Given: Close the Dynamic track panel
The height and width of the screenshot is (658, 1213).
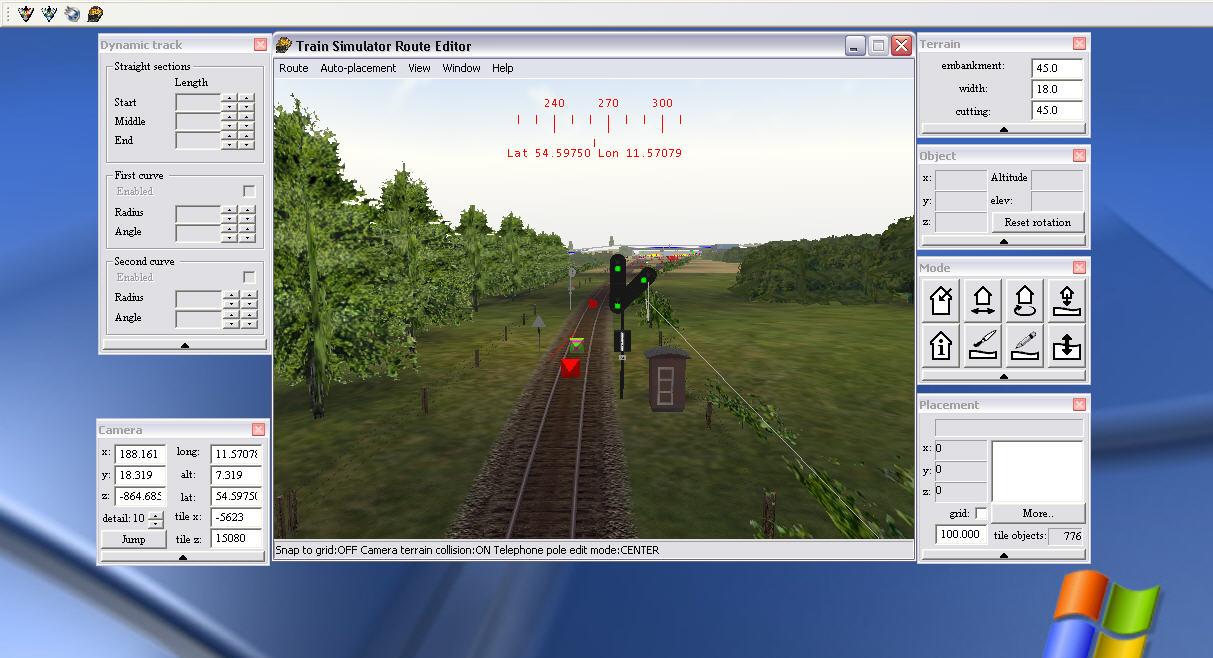Looking at the screenshot, I should click(260, 44).
